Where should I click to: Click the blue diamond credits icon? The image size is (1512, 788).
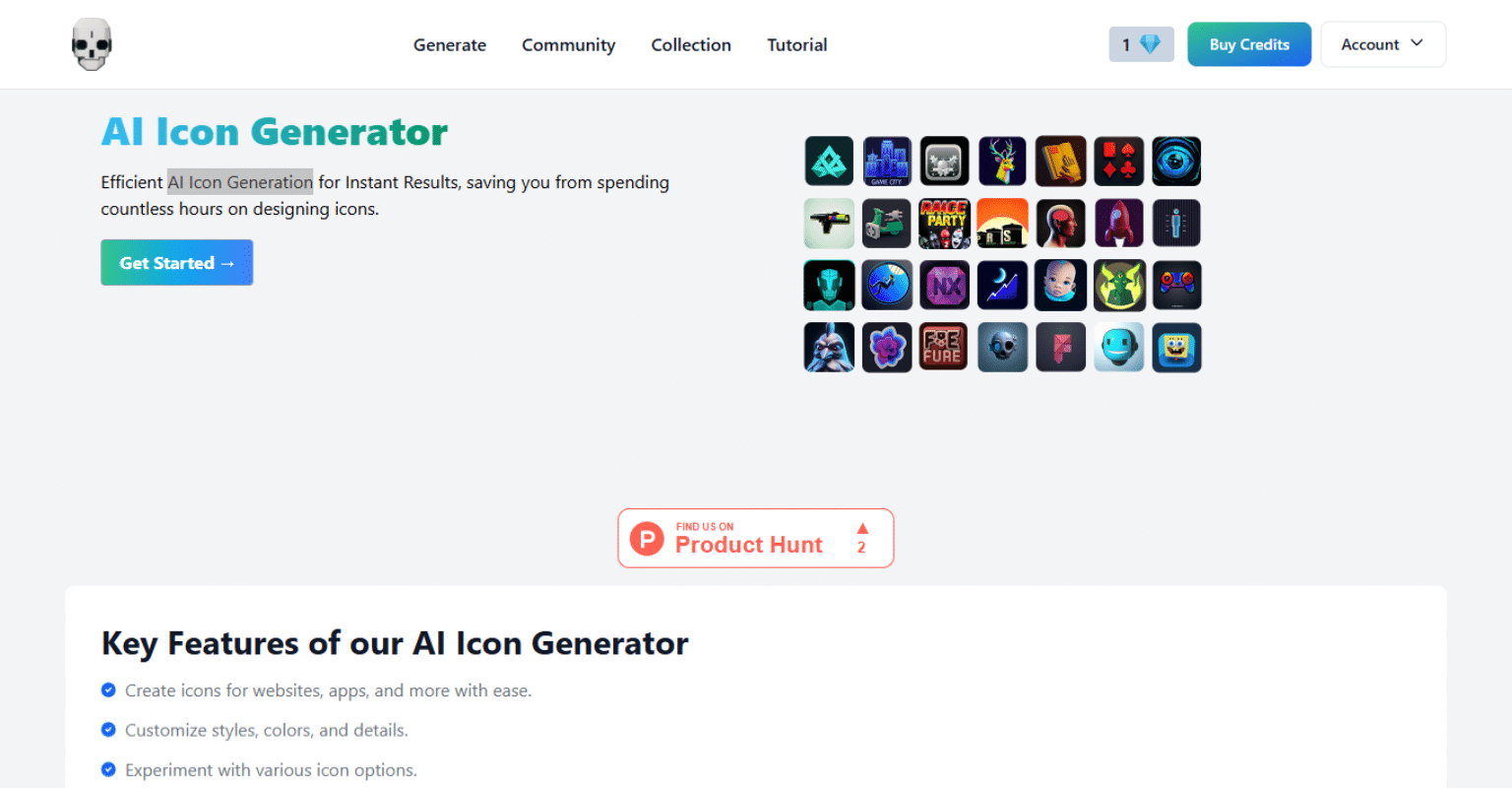coord(1150,44)
